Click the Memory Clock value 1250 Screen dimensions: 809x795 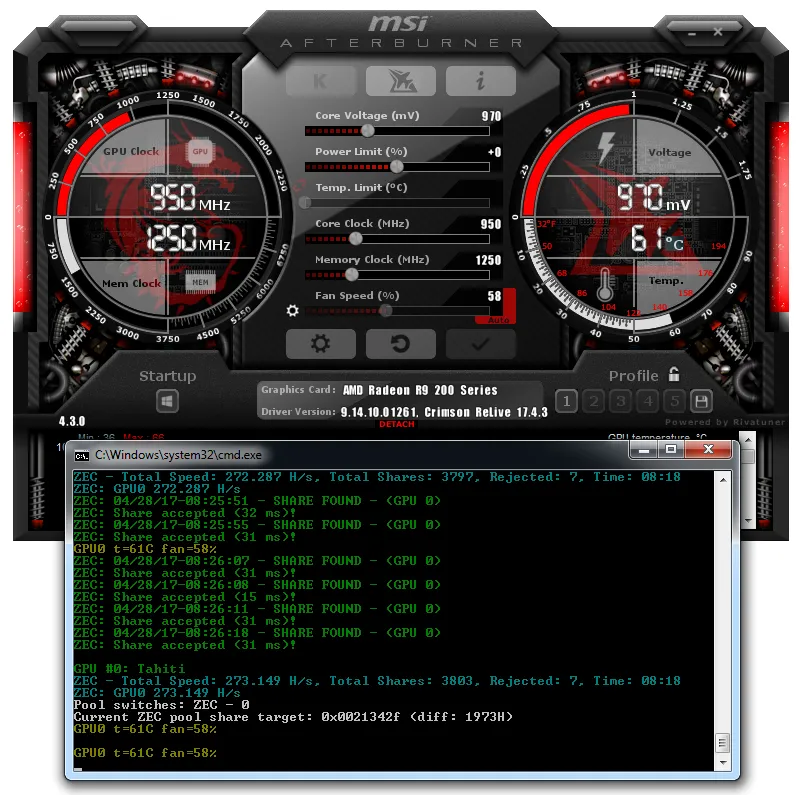pyautogui.click(x=488, y=260)
